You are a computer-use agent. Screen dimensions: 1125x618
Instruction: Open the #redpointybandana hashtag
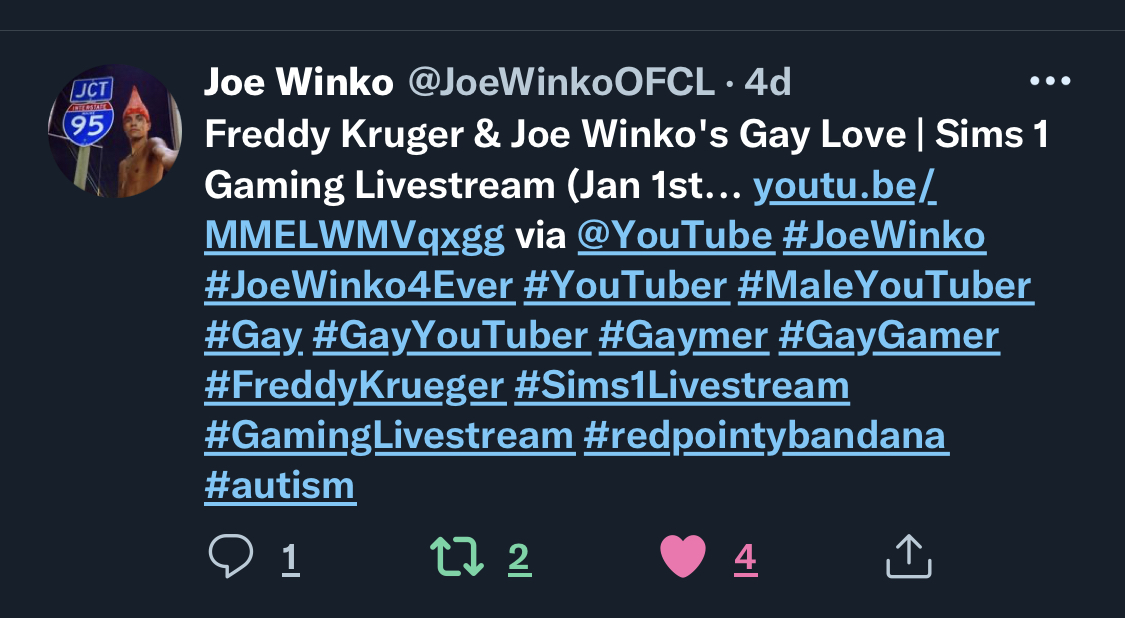tap(765, 436)
